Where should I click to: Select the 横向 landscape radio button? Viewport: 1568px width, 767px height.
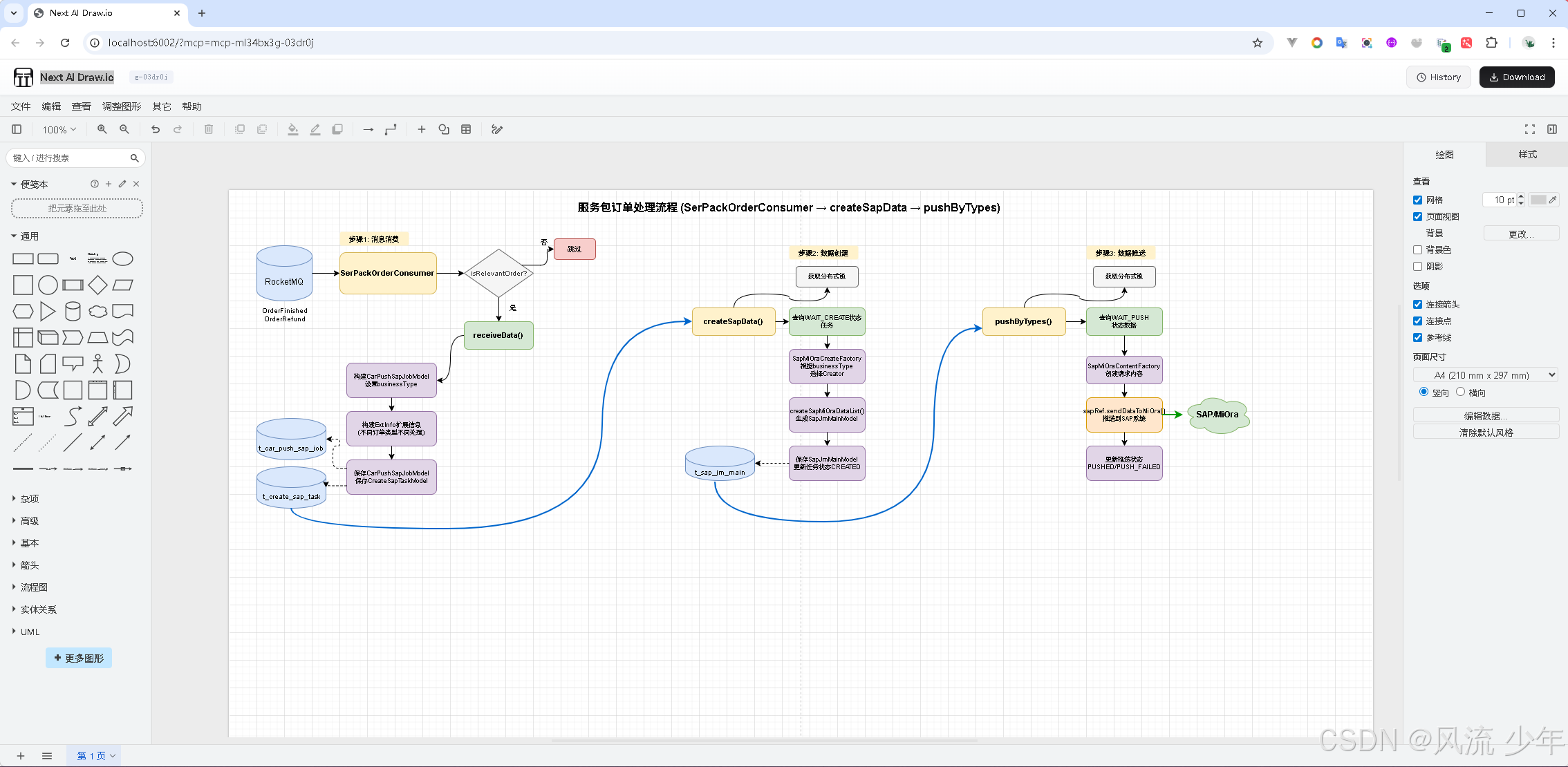pyautogui.click(x=1460, y=392)
